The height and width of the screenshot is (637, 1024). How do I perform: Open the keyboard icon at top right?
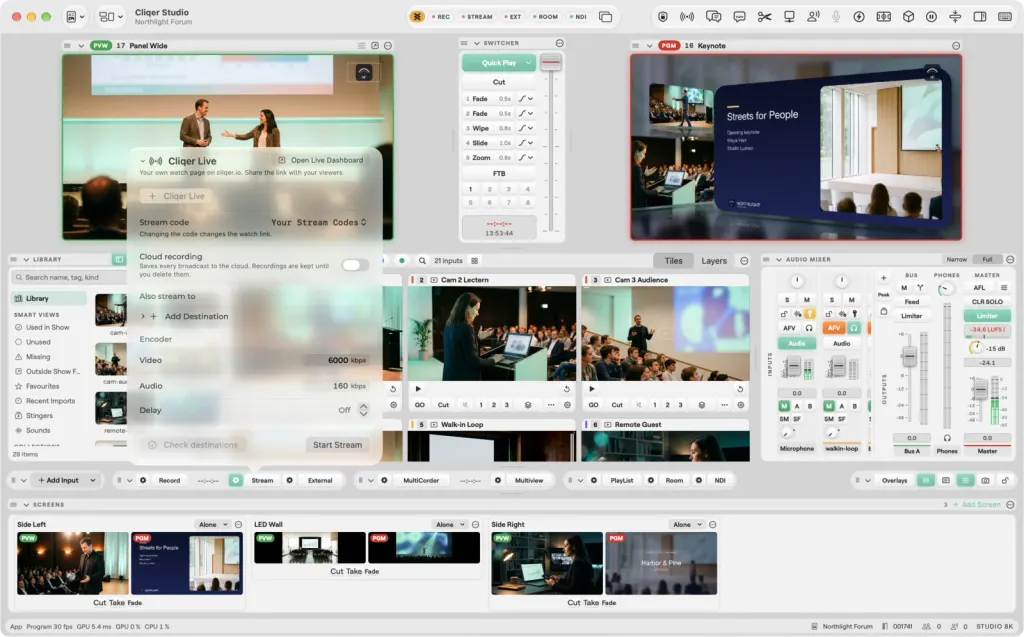[1005, 17]
